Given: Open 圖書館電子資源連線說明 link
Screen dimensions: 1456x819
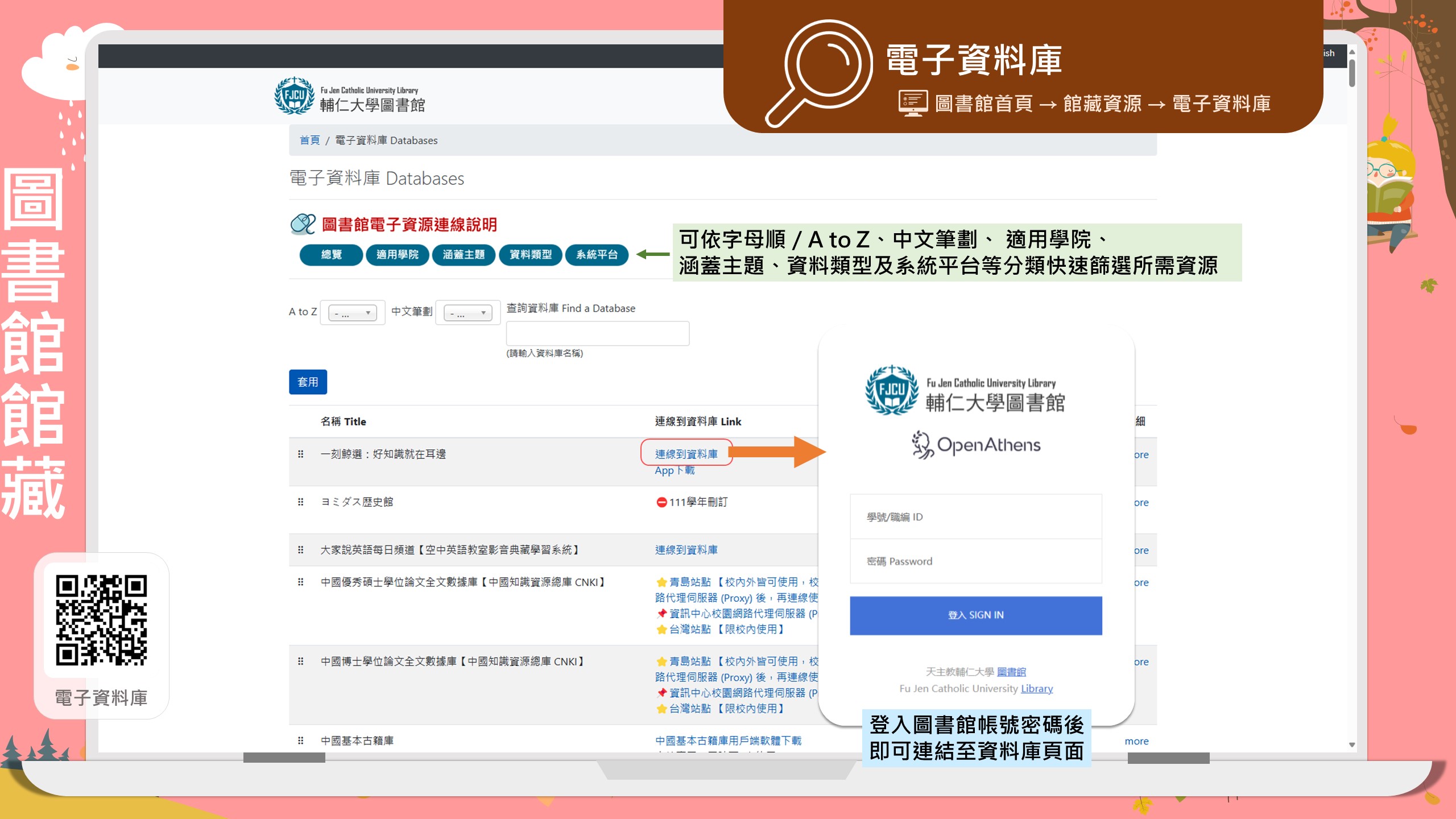Looking at the screenshot, I should 409,225.
